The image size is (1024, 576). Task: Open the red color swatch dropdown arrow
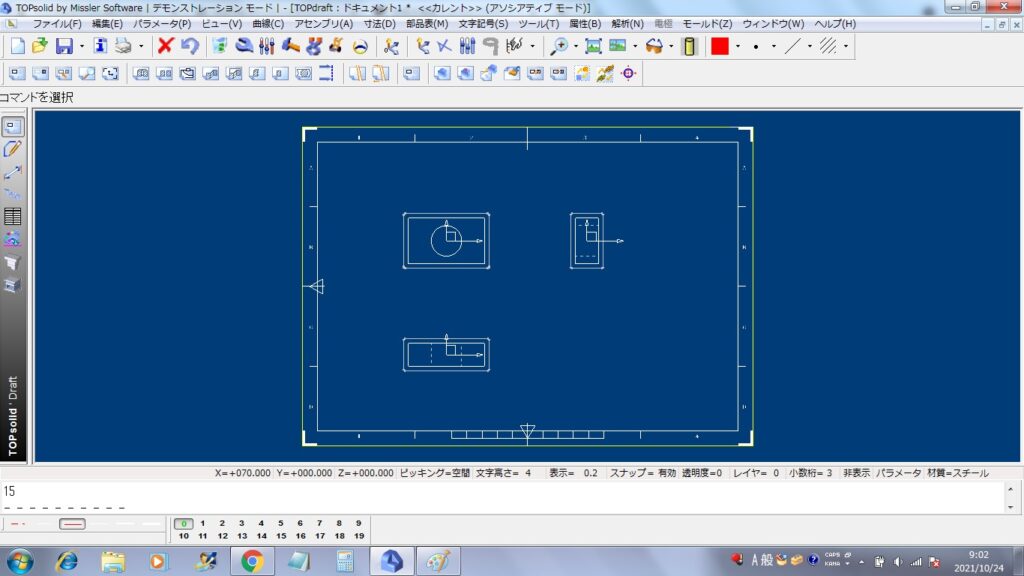coord(738,46)
